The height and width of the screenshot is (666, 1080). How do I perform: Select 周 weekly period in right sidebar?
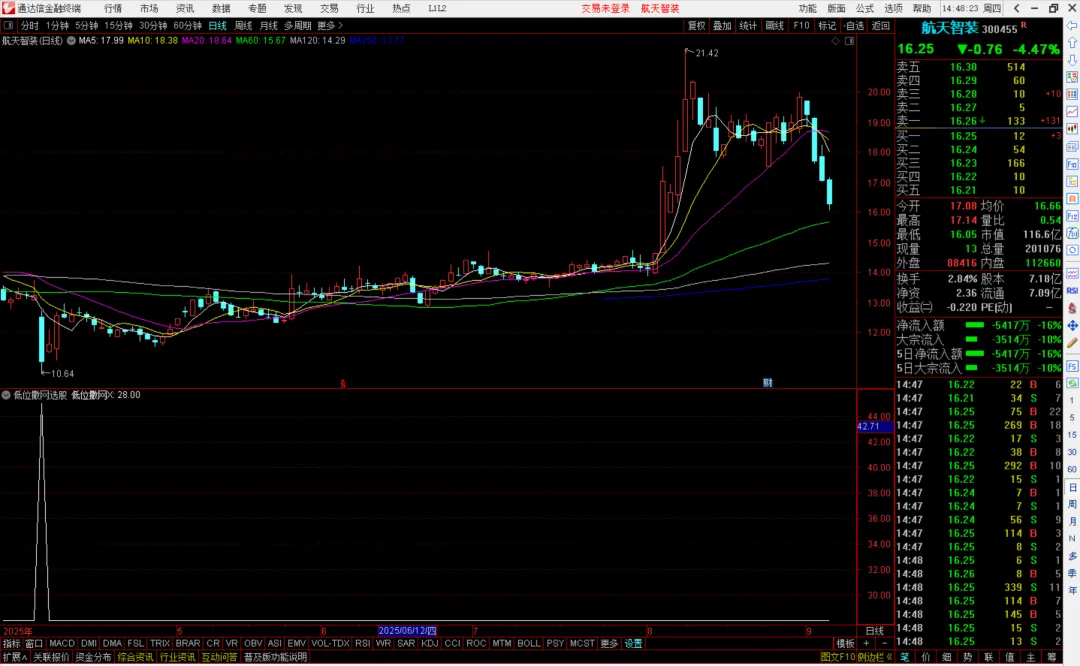[x=1072, y=504]
